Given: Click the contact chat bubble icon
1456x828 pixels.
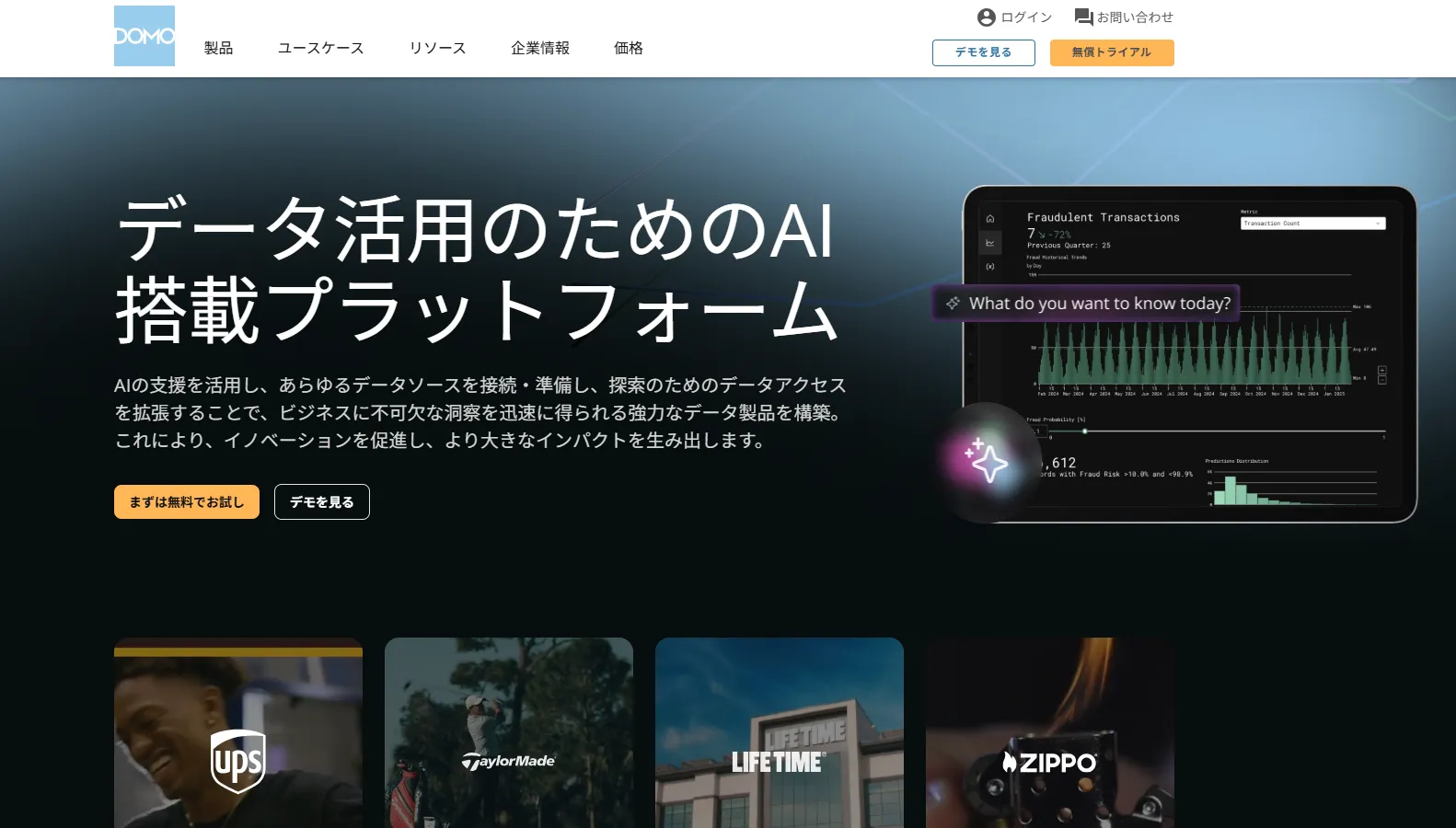Looking at the screenshot, I should point(1083,17).
